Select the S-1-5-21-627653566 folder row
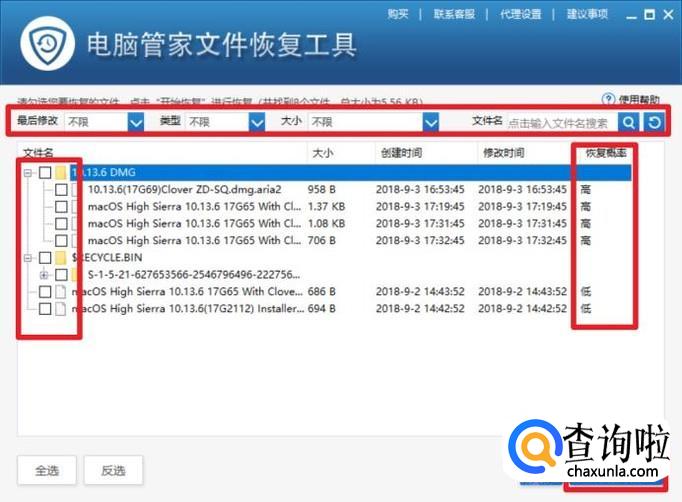 coord(326,274)
